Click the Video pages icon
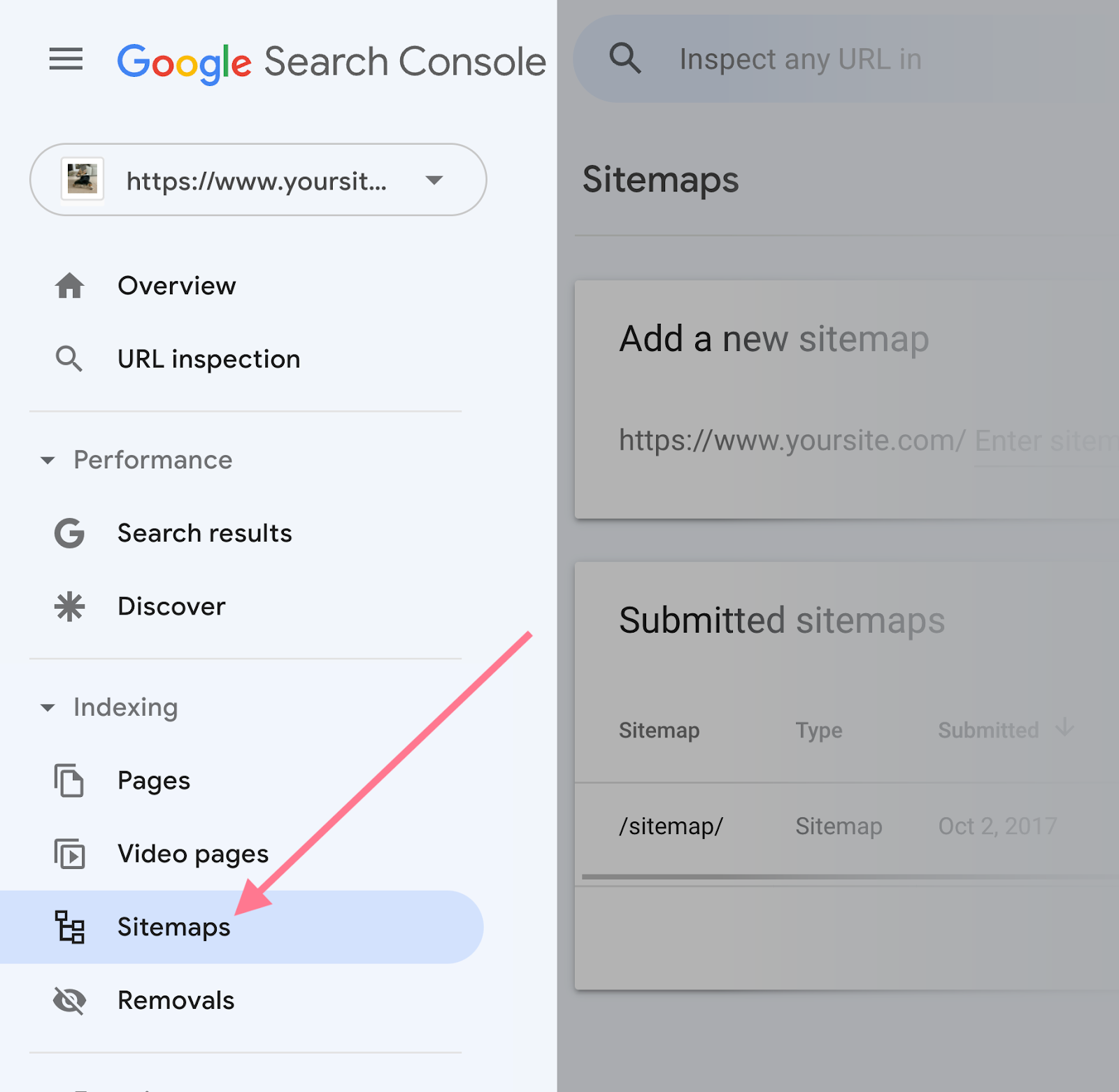The width and height of the screenshot is (1119, 1092). click(69, 854)
